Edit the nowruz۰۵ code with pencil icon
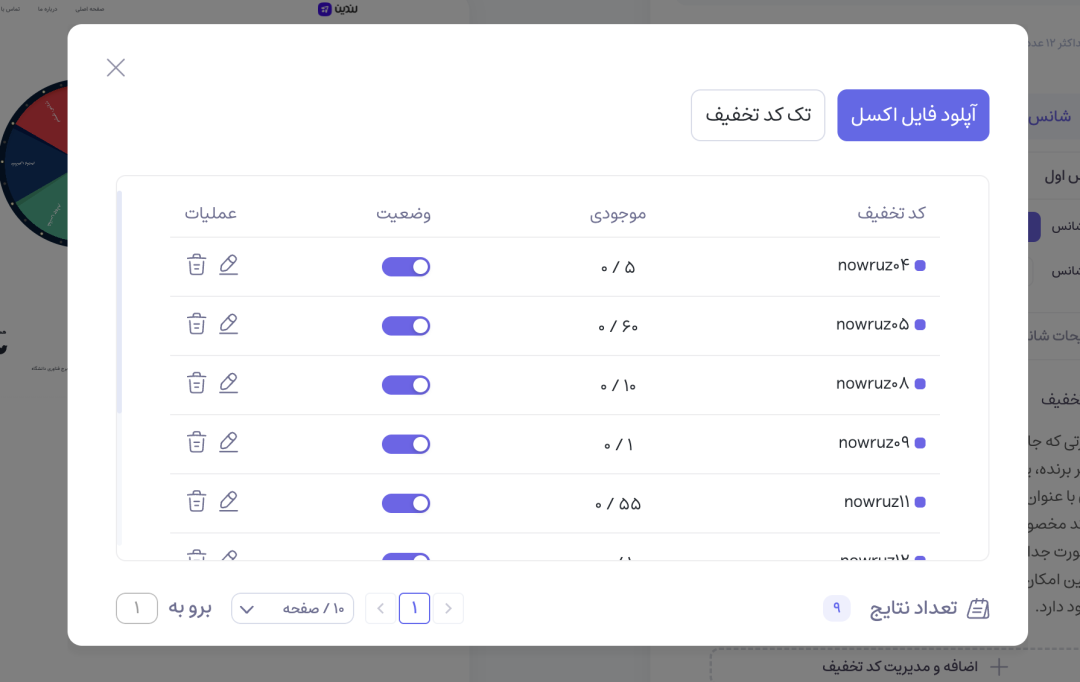This screenshot has height=682, width=1080. (x=229, y=324)
